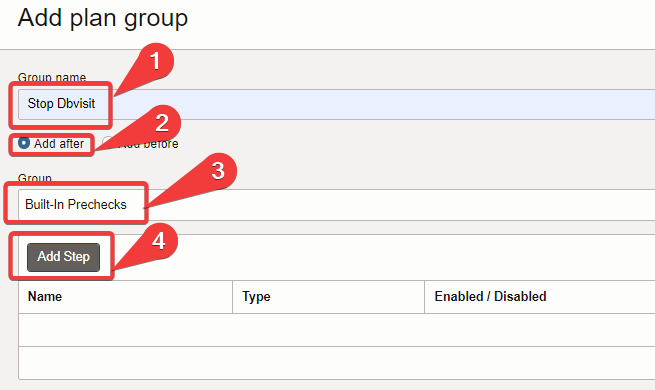The height and width of the screenshot is (390, 655).
Task: Click the red callout badge numbered 4
Action: 159,241
